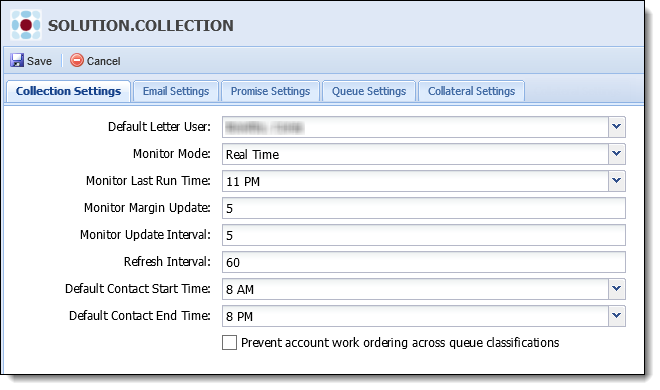Click the Cancel button label
The height and width of the screenshot is (390, 660).
pos(104,61)
